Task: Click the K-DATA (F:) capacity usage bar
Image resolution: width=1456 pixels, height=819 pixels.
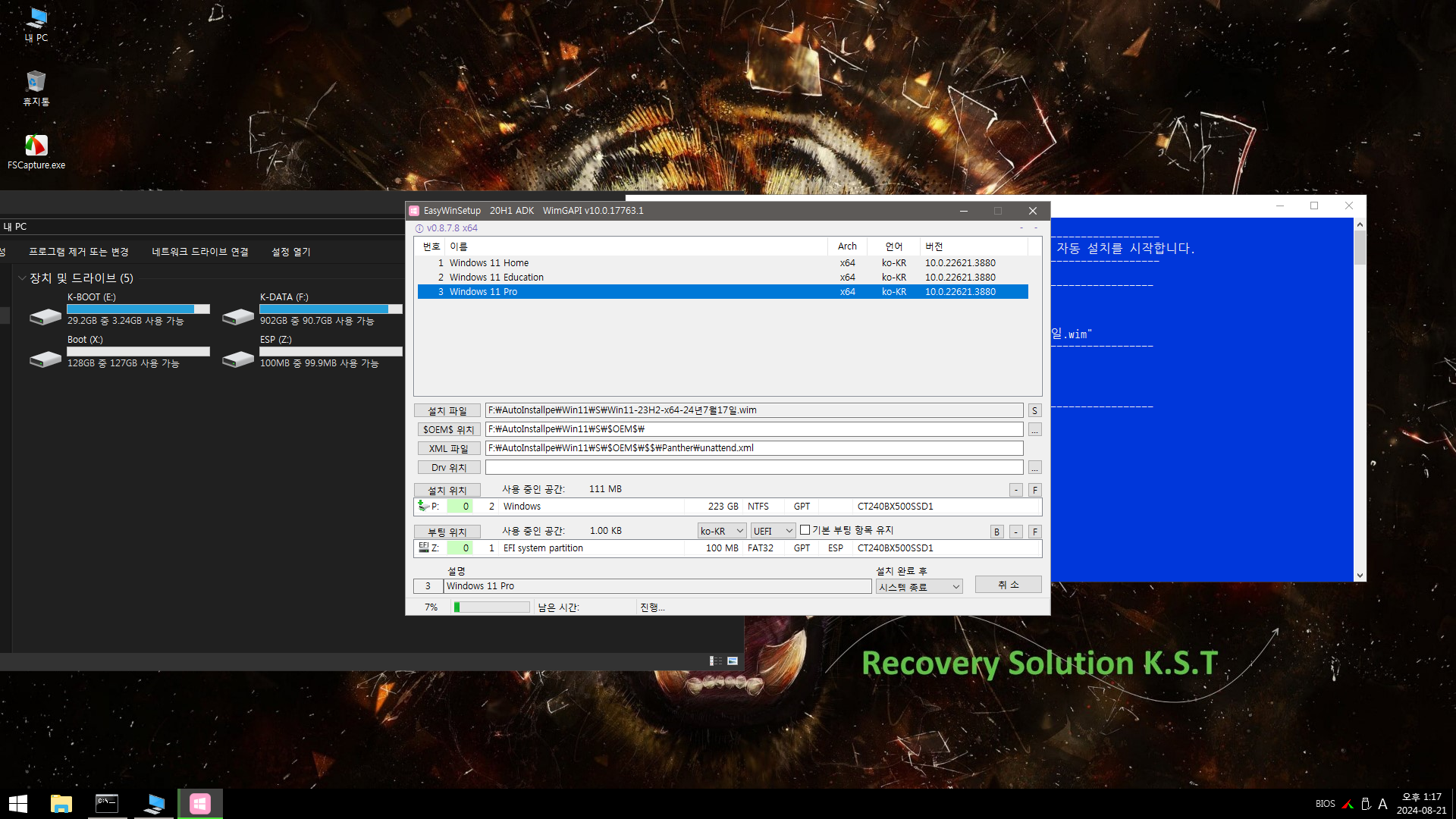Action: coord(331,309)
